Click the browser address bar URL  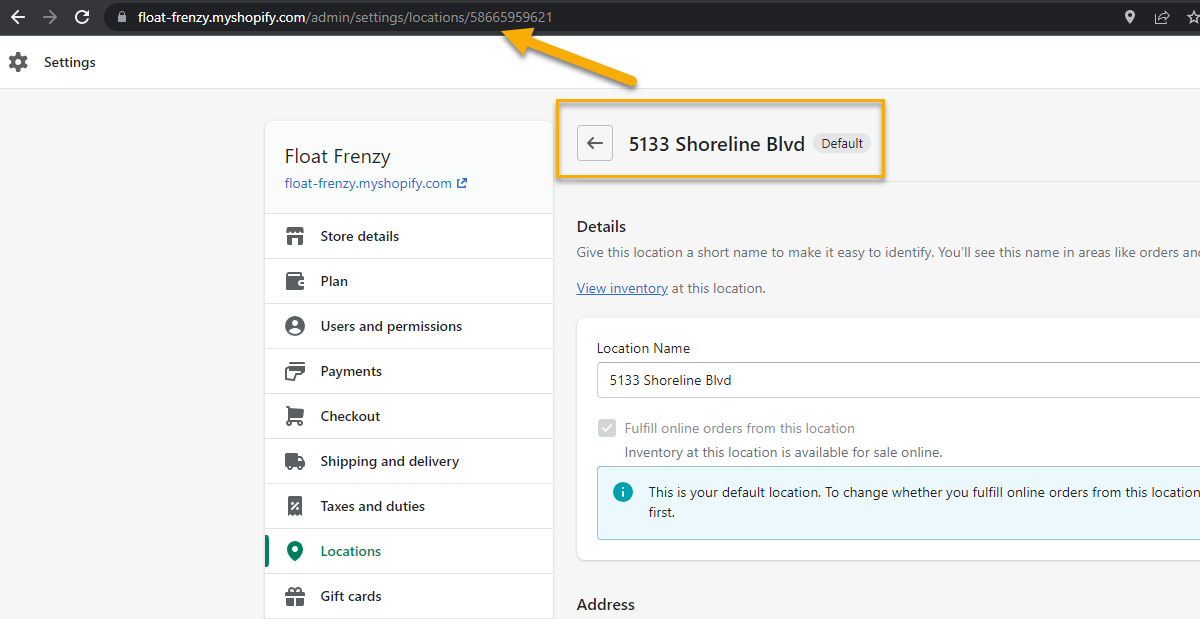345,17
